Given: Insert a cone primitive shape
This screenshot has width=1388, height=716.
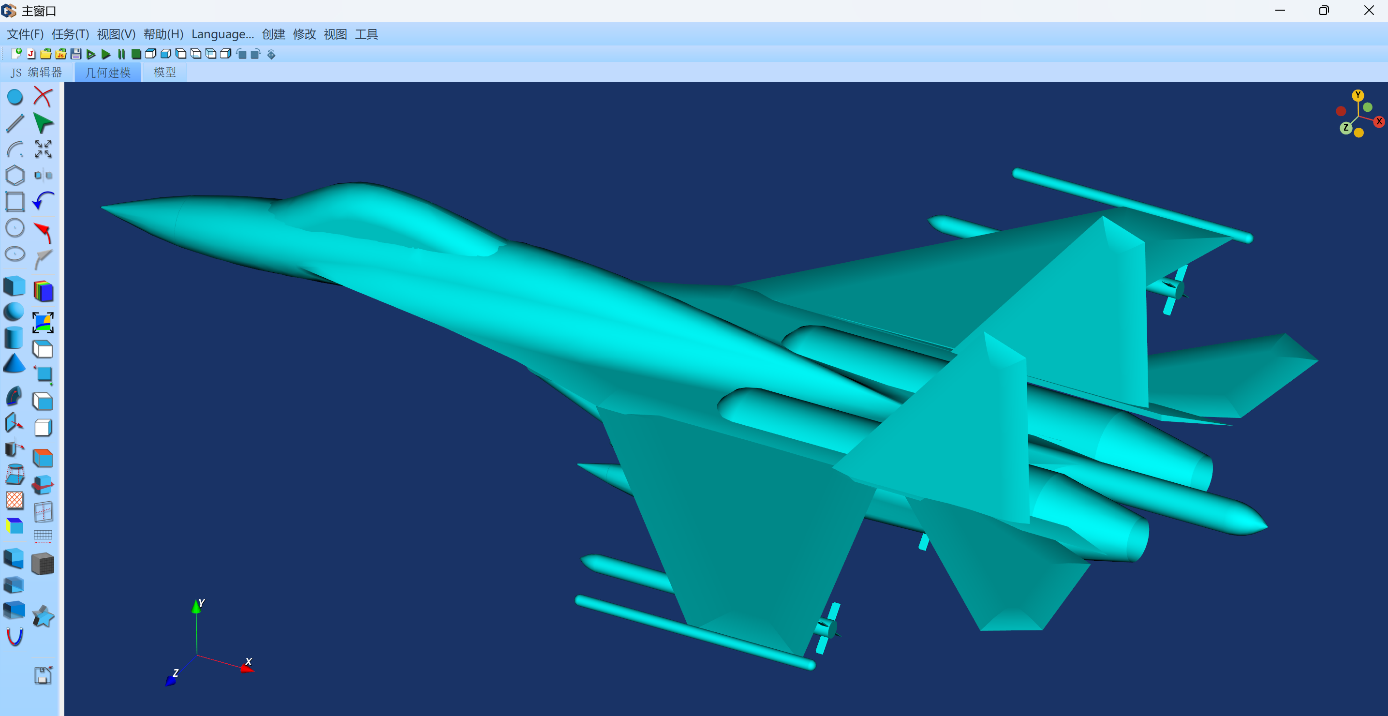Looking at the screenshot, I should pos(14,364).
